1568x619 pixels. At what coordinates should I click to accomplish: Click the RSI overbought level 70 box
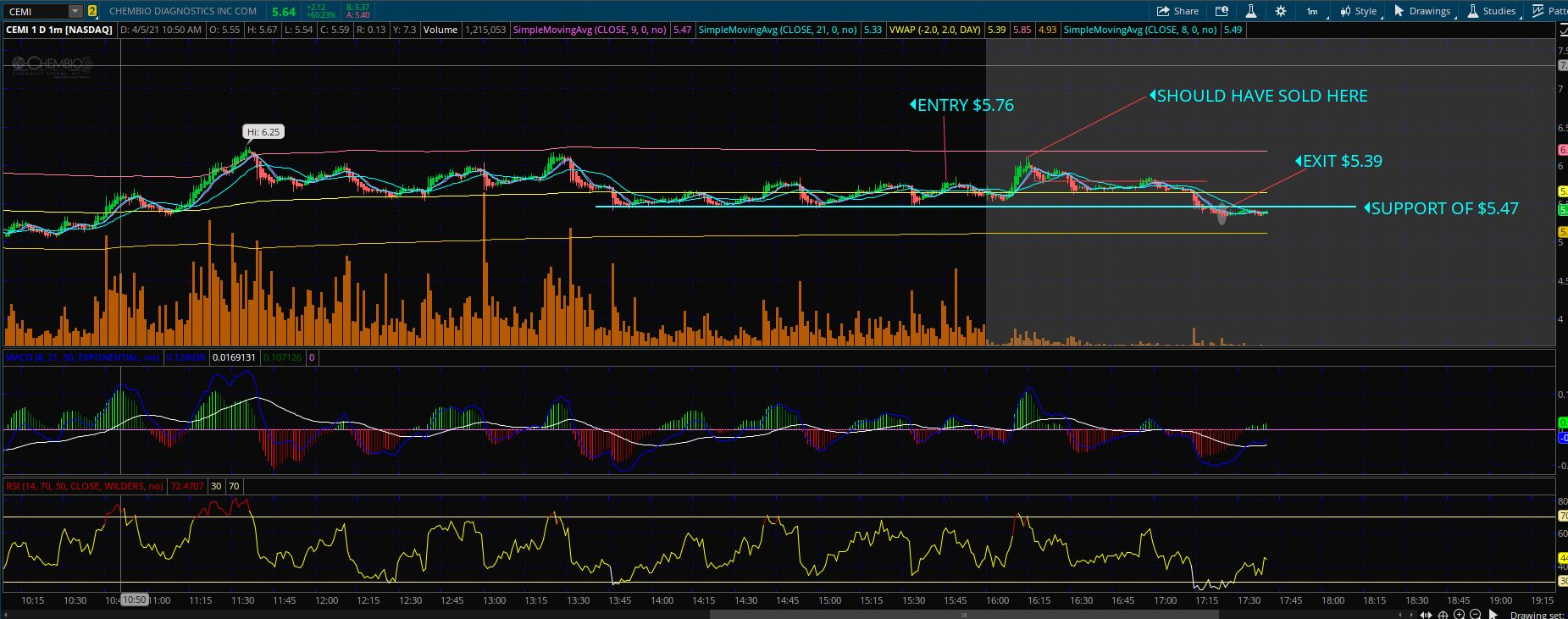[x=234, y=486]
